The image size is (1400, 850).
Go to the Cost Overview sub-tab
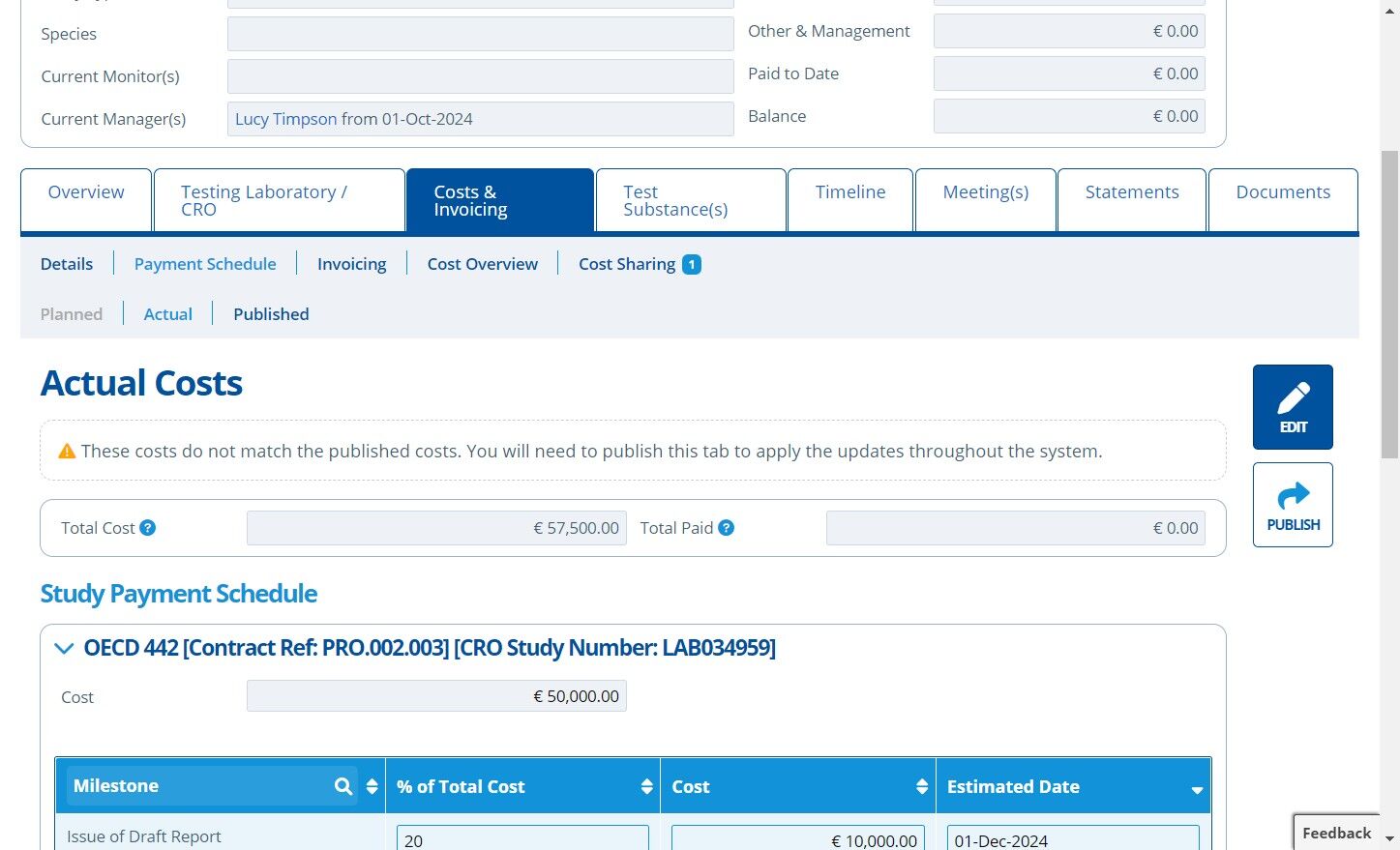(483, 264)
